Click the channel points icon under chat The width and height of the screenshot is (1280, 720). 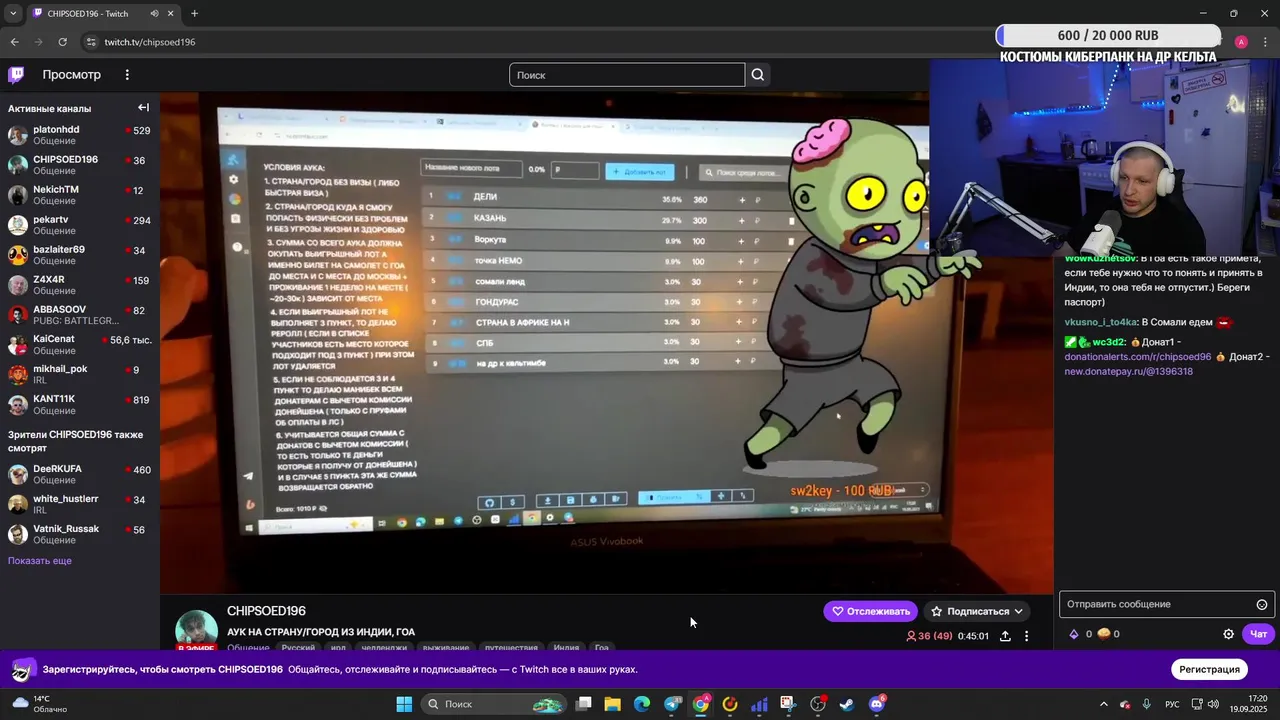[x=1104, y=634]
